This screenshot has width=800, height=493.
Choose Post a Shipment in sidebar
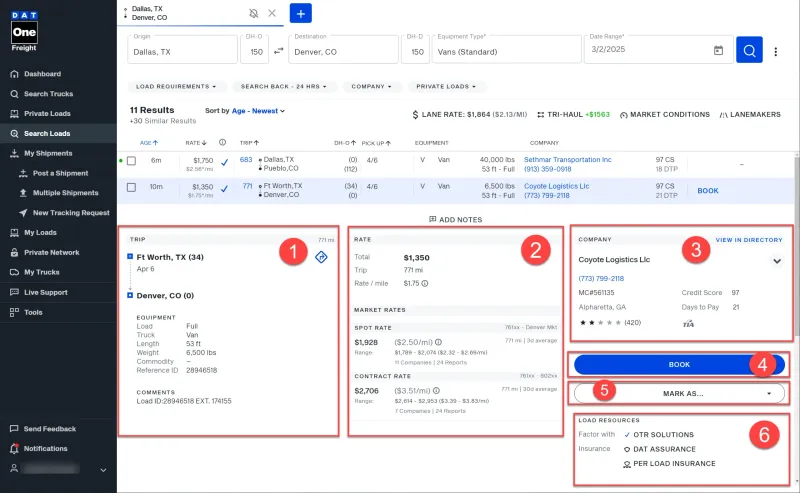point(58,173)
